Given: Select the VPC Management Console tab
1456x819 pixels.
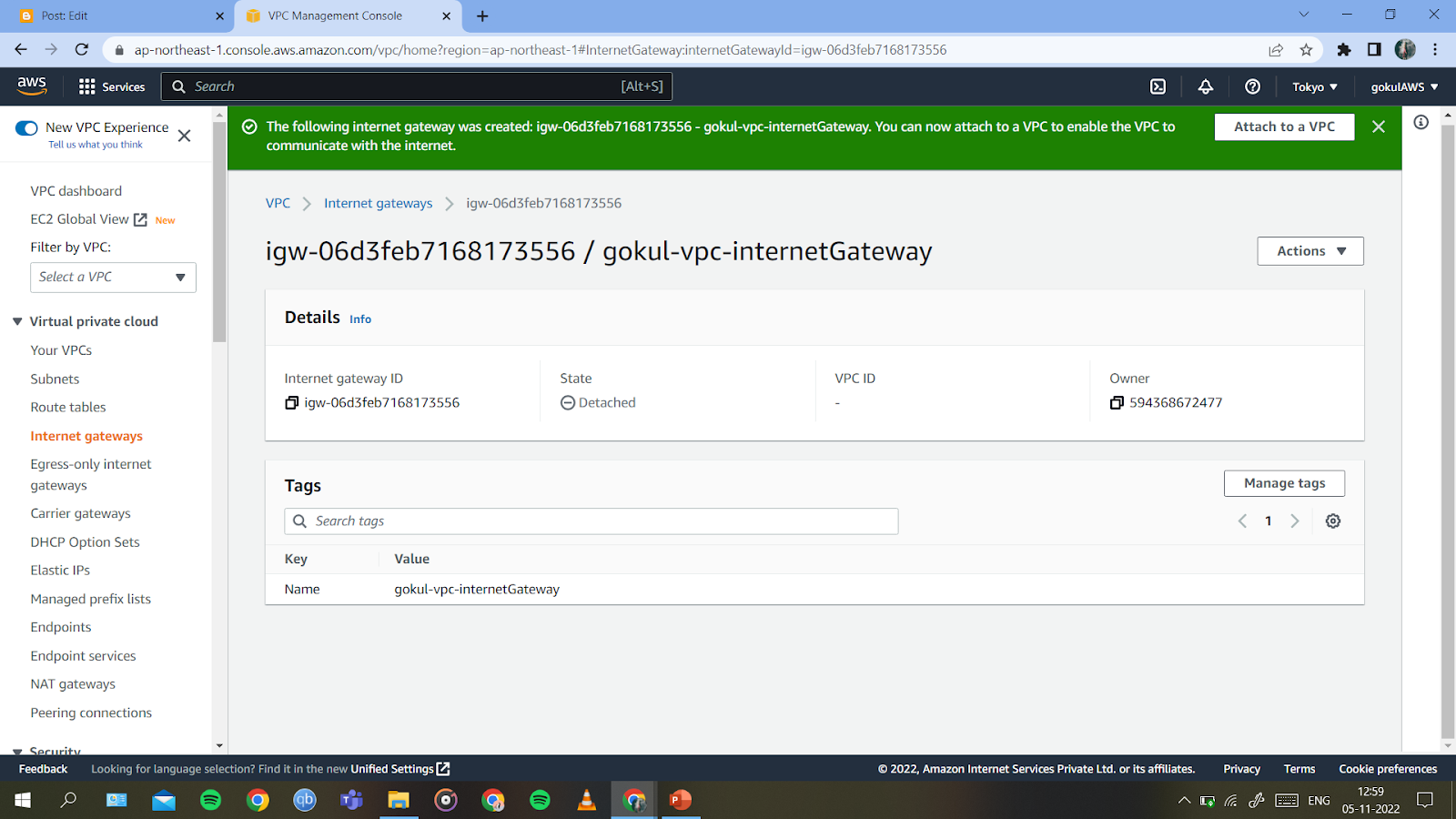Looking at the screenshot, I should click(349, 15).
